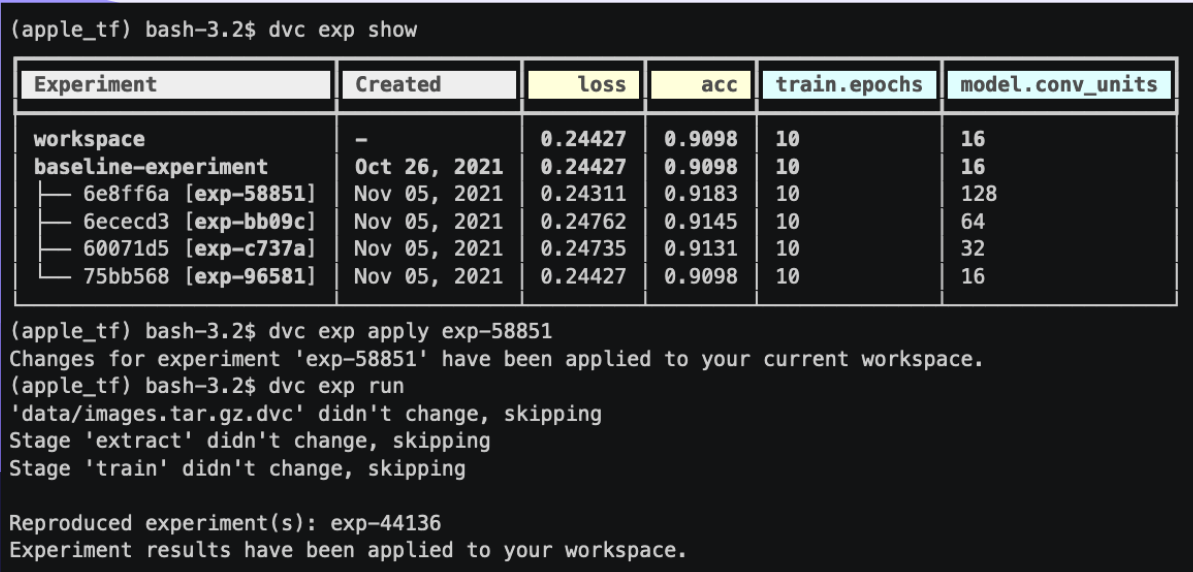
Task: Click the 0.24311 loss value
Action: [584, 194]
